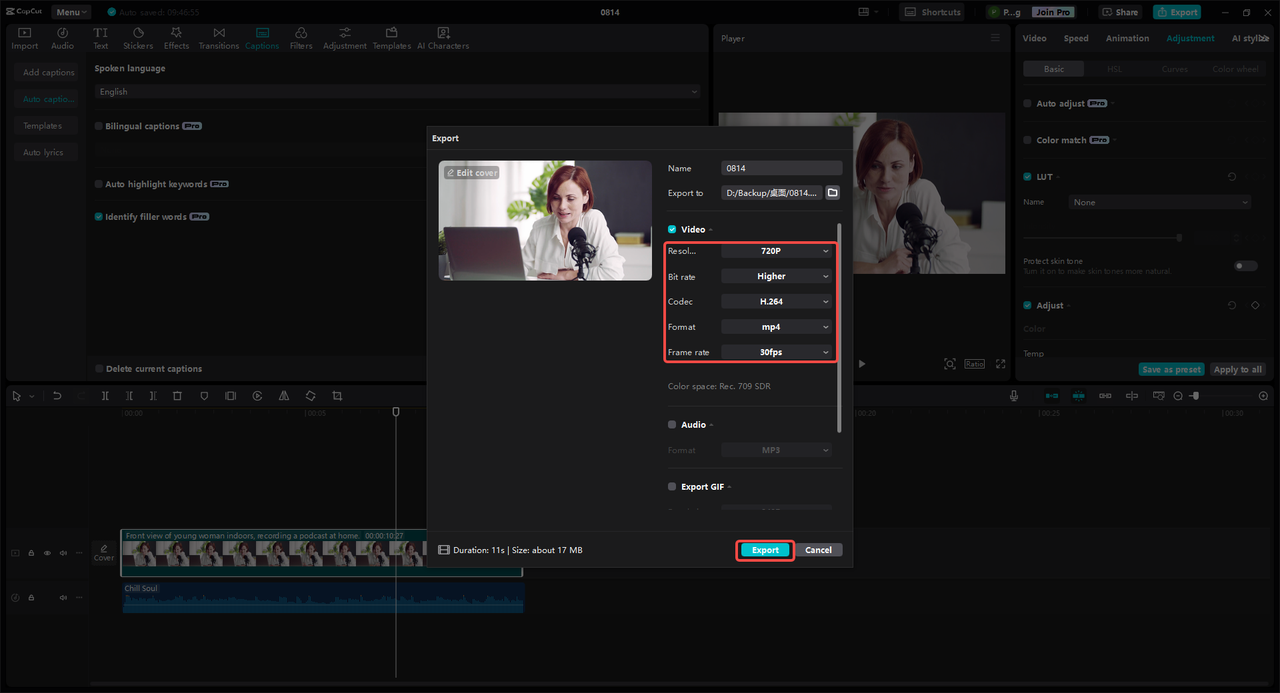This screenshot has height=693, width=1280.
Task: Uncheck Identify filler words checkbox
Action: point(98,216)
